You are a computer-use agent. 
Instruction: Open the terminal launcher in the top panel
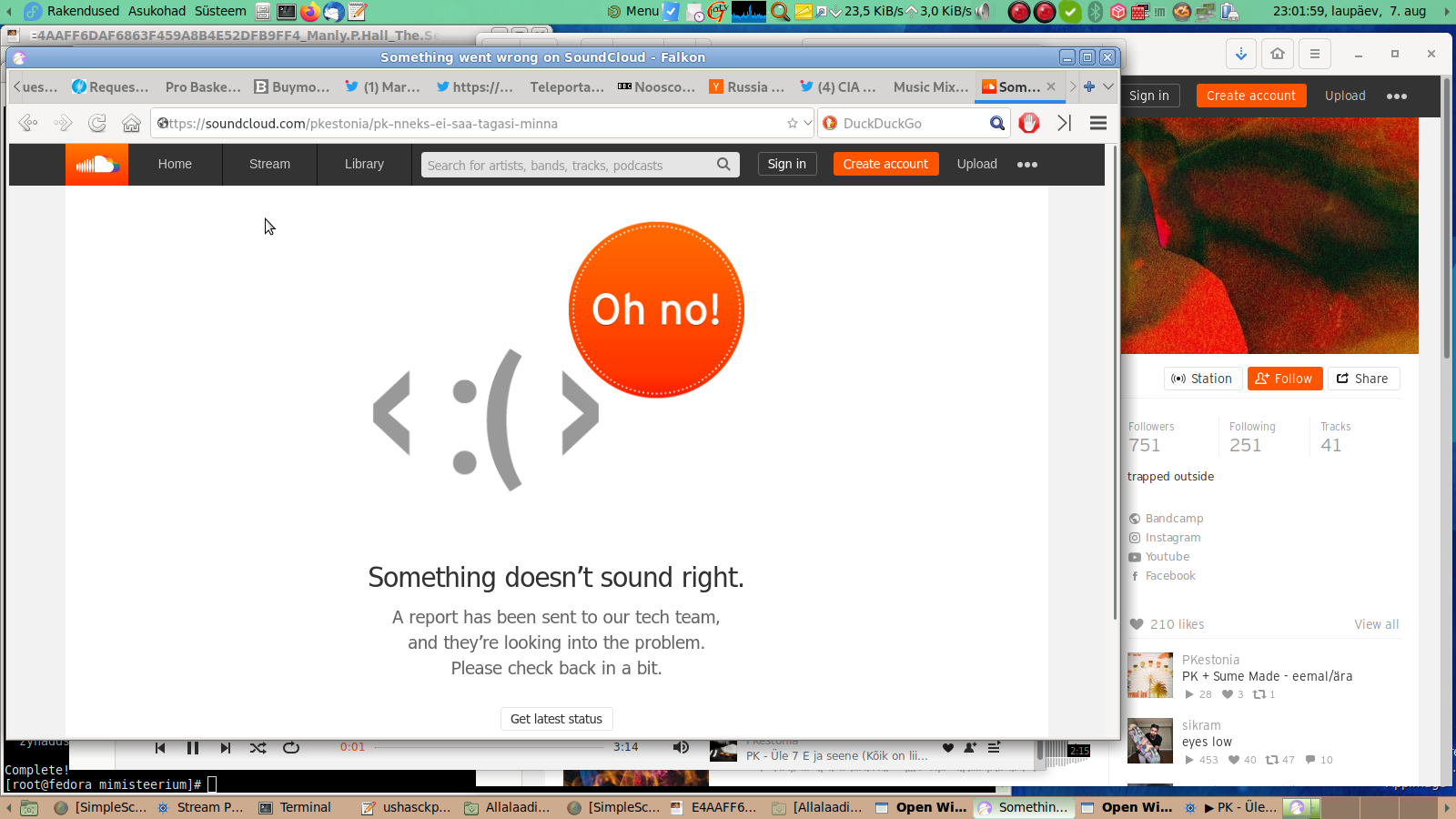287,12
